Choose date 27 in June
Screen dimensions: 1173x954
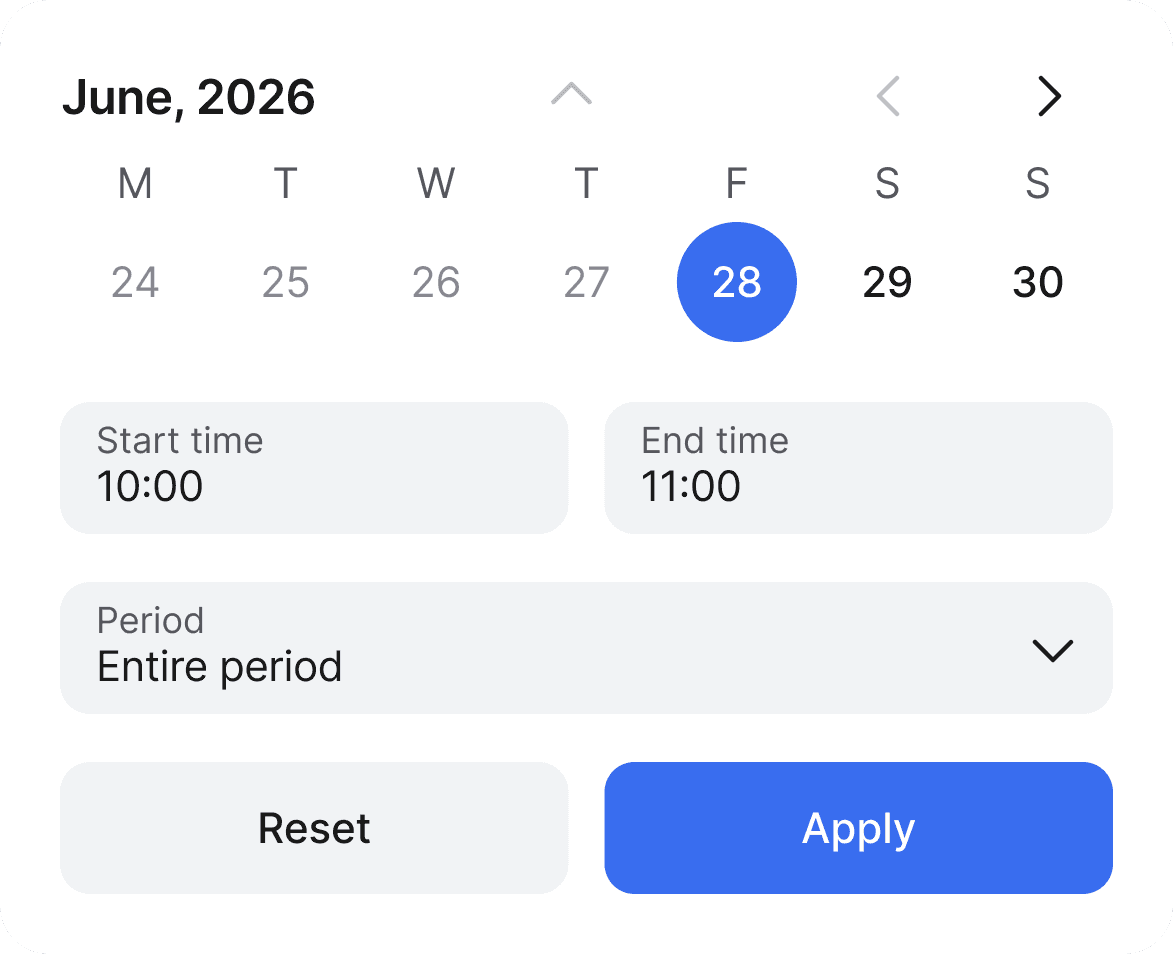click(586, 282)
